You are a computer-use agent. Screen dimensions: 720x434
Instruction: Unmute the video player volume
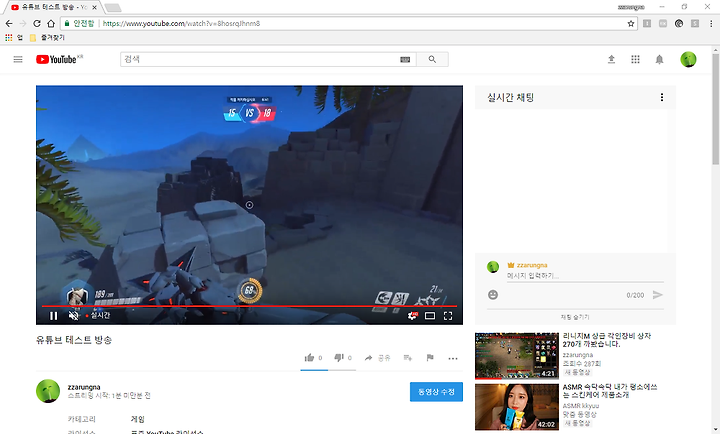73,316
